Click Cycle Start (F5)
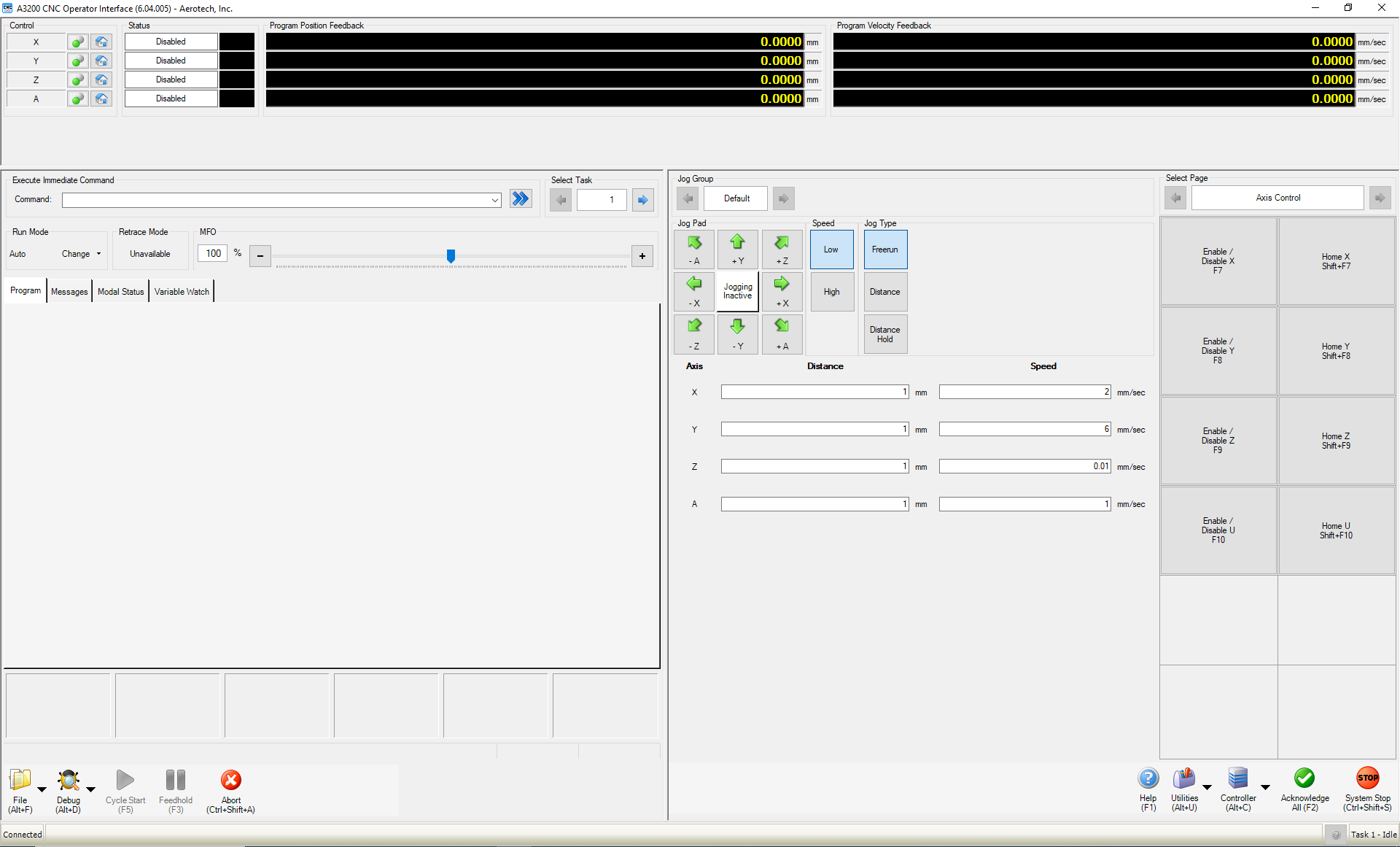The image size is (1400, 847). [x=125, y=791]
